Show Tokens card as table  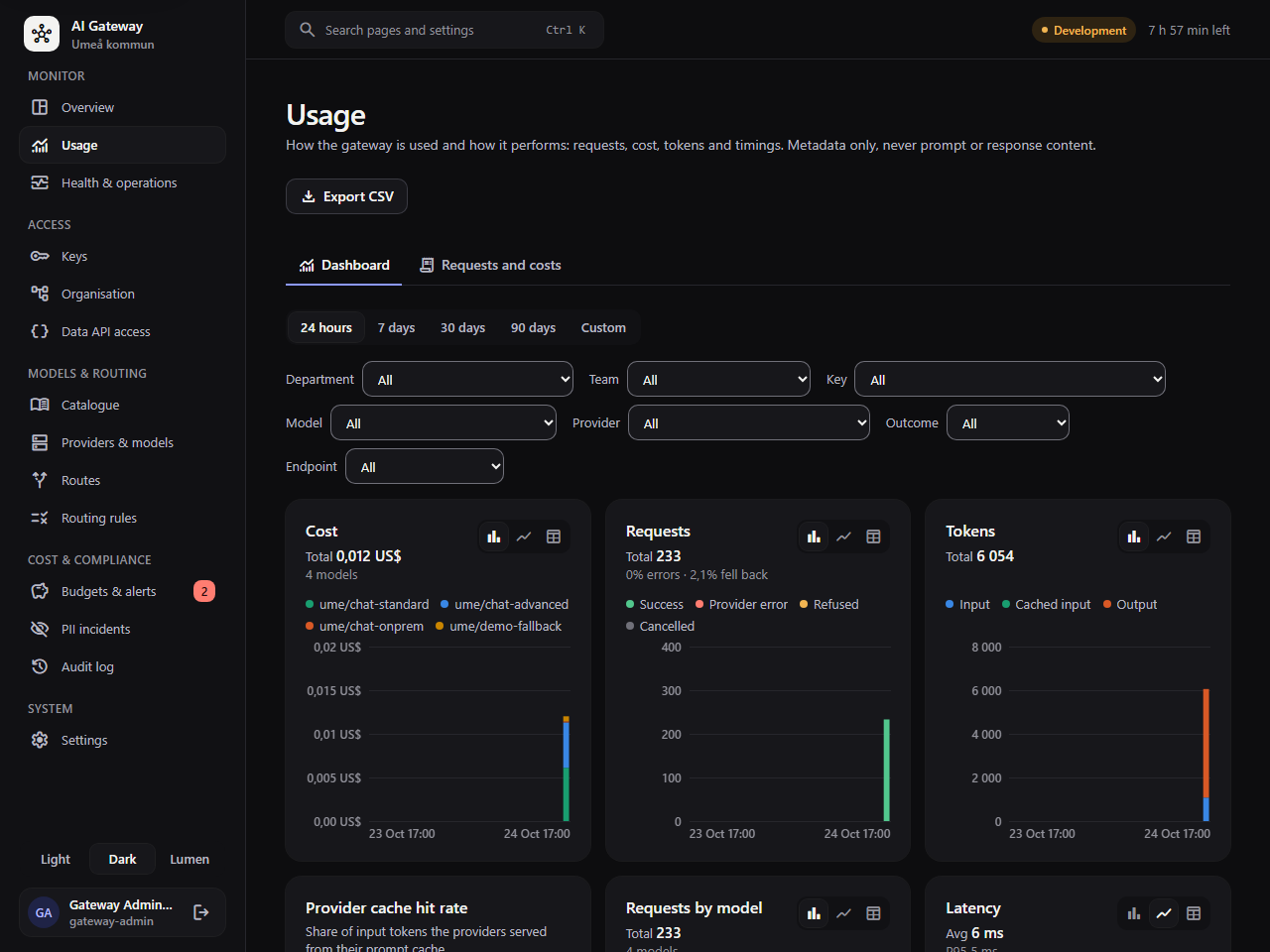pos(1194,536)
